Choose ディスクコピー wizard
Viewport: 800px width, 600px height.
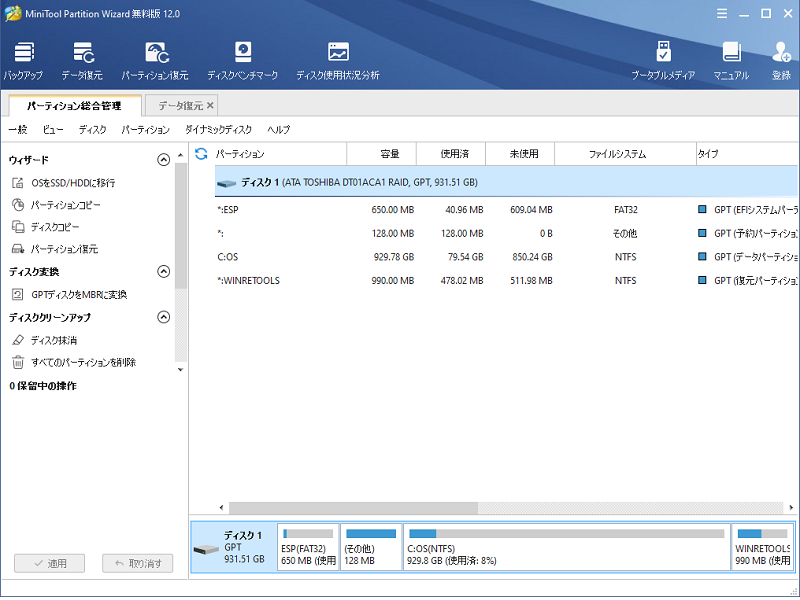[x=45, y=227]
